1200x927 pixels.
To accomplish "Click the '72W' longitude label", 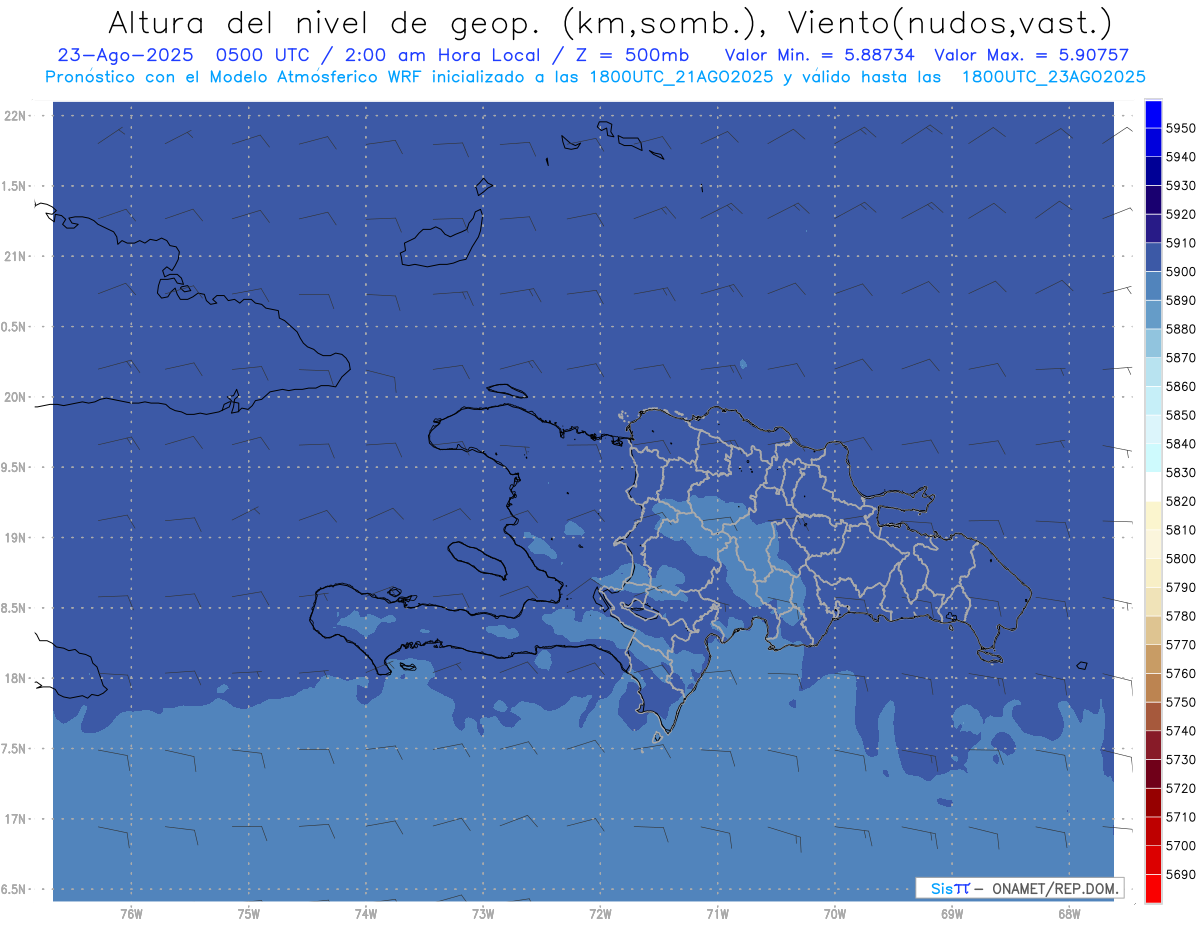I will [x=600, y=914].
